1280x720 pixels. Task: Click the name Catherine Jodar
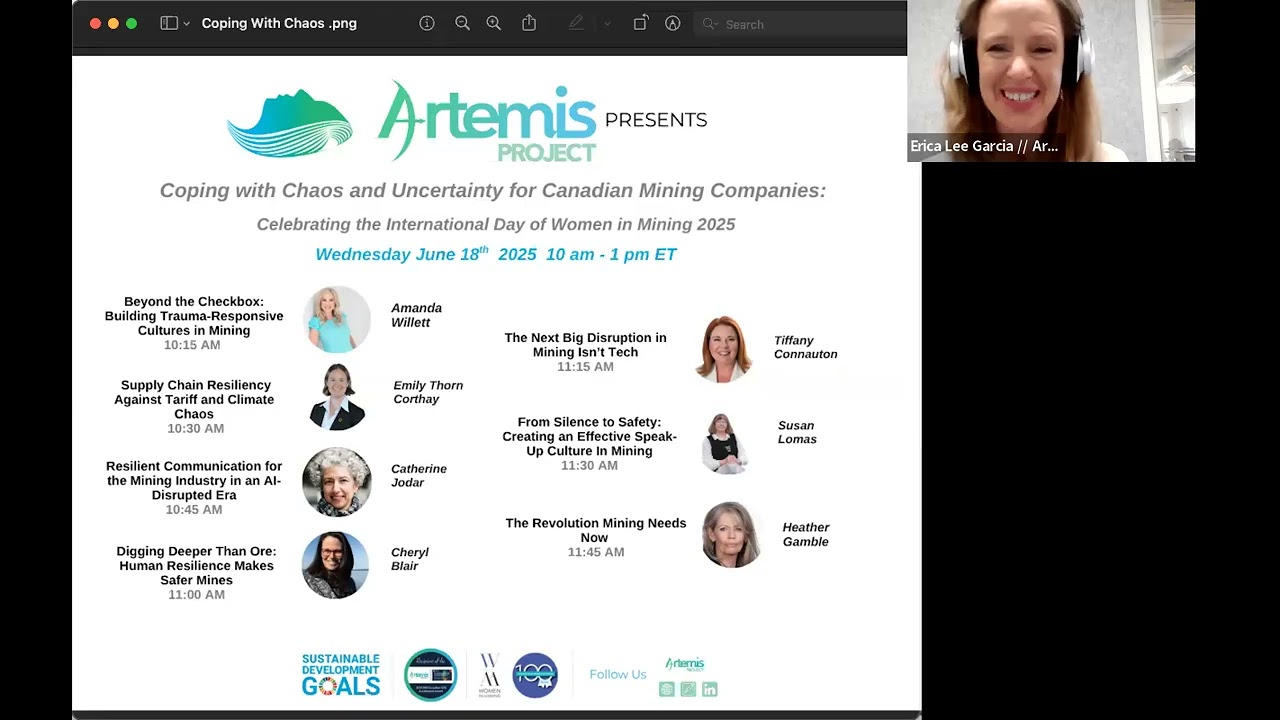[418, 475]
